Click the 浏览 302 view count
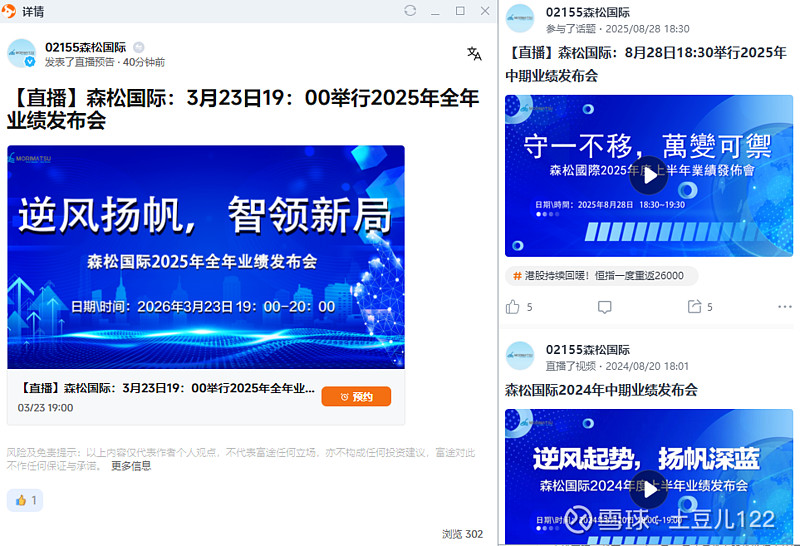The width and height of the screenshot is (800, 546). 462,534
